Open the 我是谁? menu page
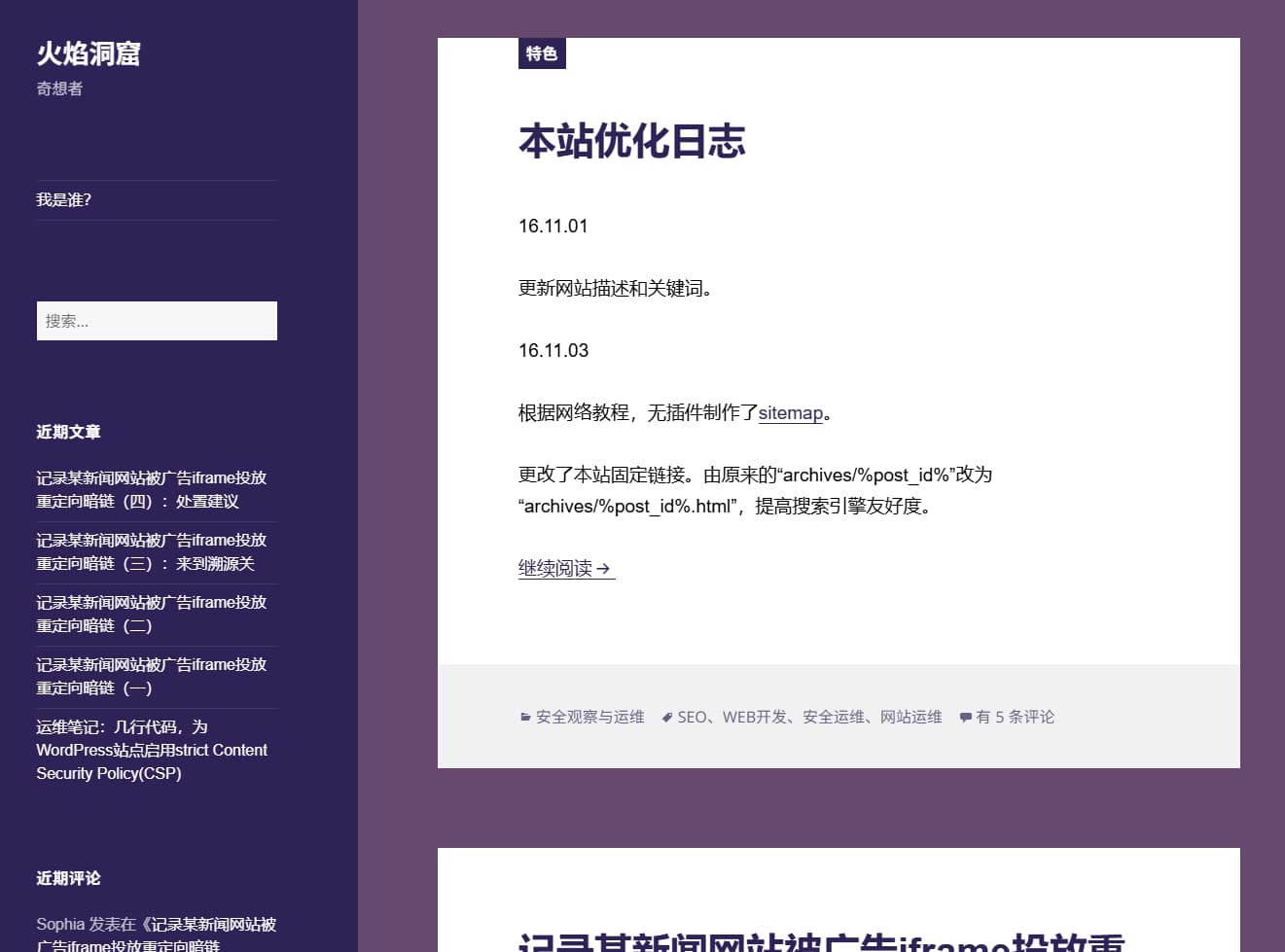 pyautogui.click(x=63, y=199)
